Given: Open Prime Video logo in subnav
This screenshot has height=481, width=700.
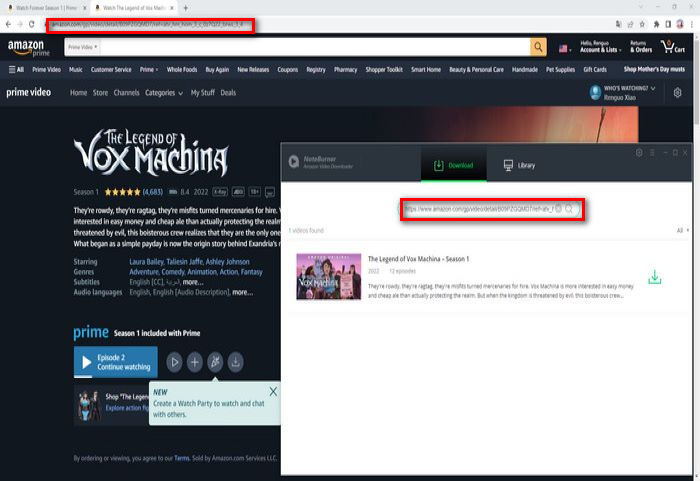Looking at the screenshot, I should pyautogui.click(x=29, y=92).
